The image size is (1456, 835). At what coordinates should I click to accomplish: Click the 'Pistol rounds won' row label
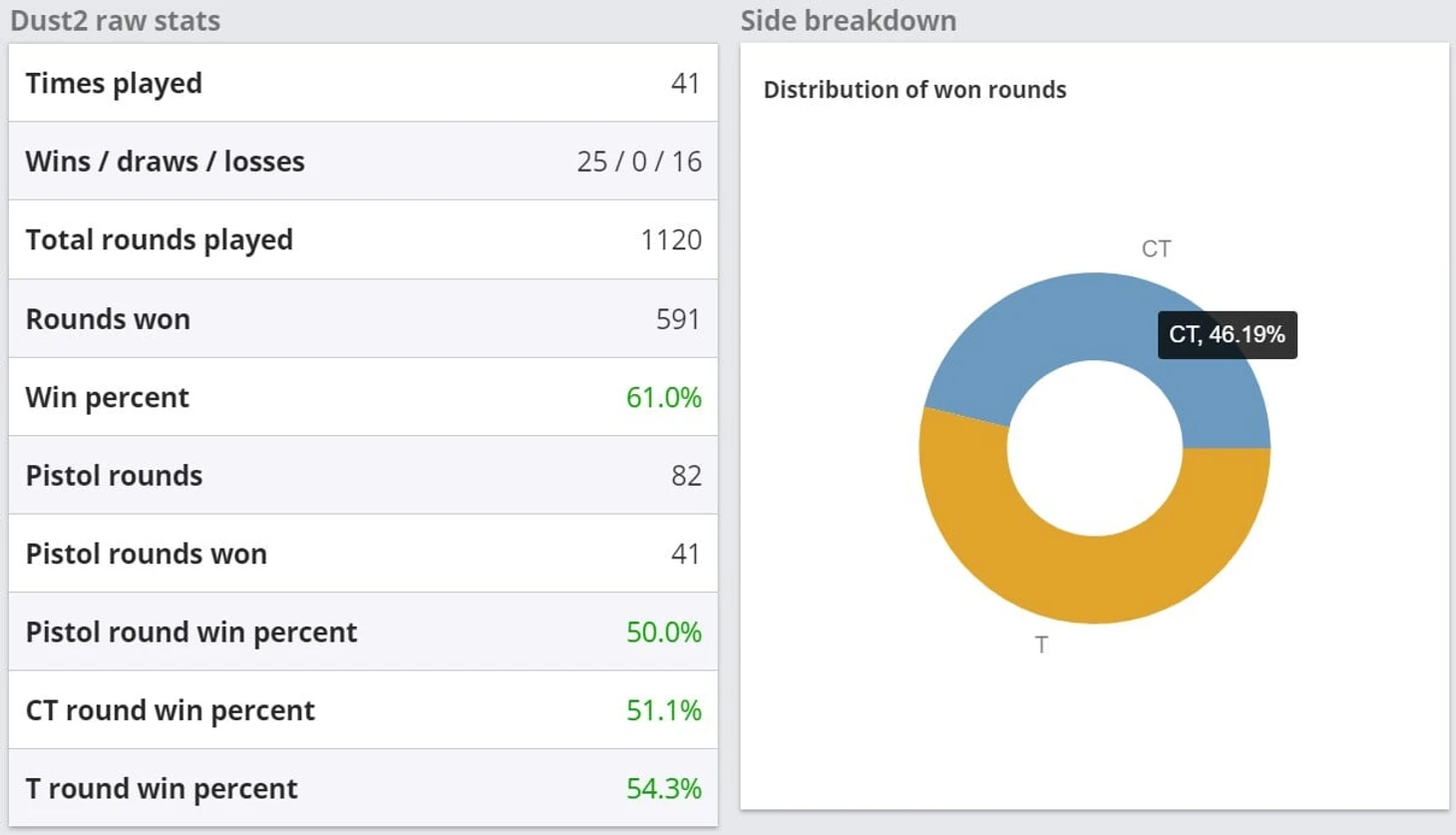(x=146, y=554)
